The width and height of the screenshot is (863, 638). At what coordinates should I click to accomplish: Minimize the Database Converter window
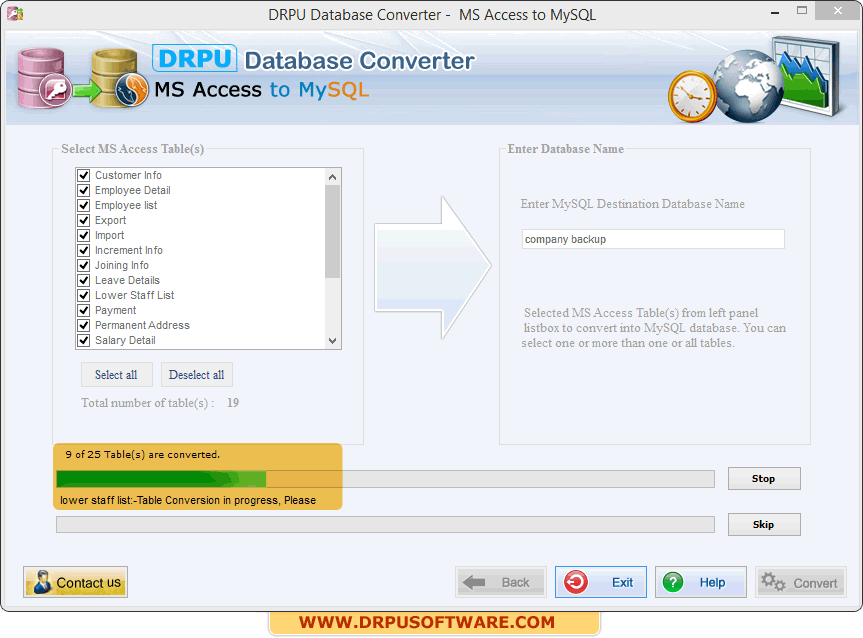[x=775, y=12]
